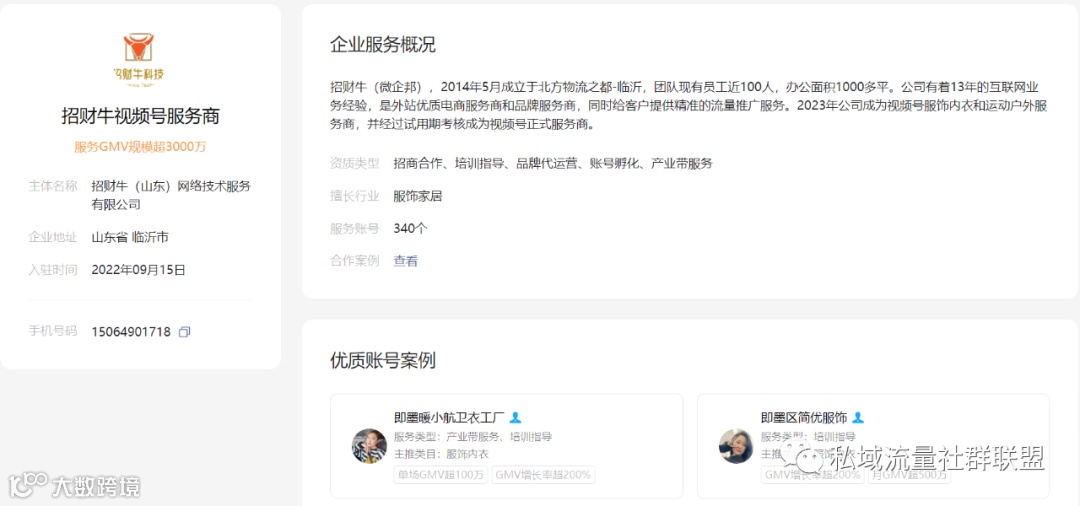This screenshot has width=1080, height=506.
Task: Click the address 山东省 临沂市
Action: point(130,238)
